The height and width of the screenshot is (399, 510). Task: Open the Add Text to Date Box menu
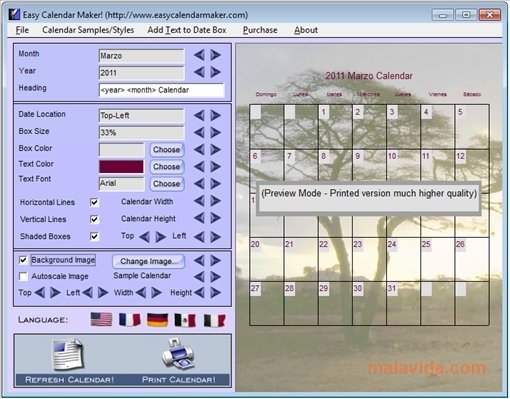click(x=187, y=30)
